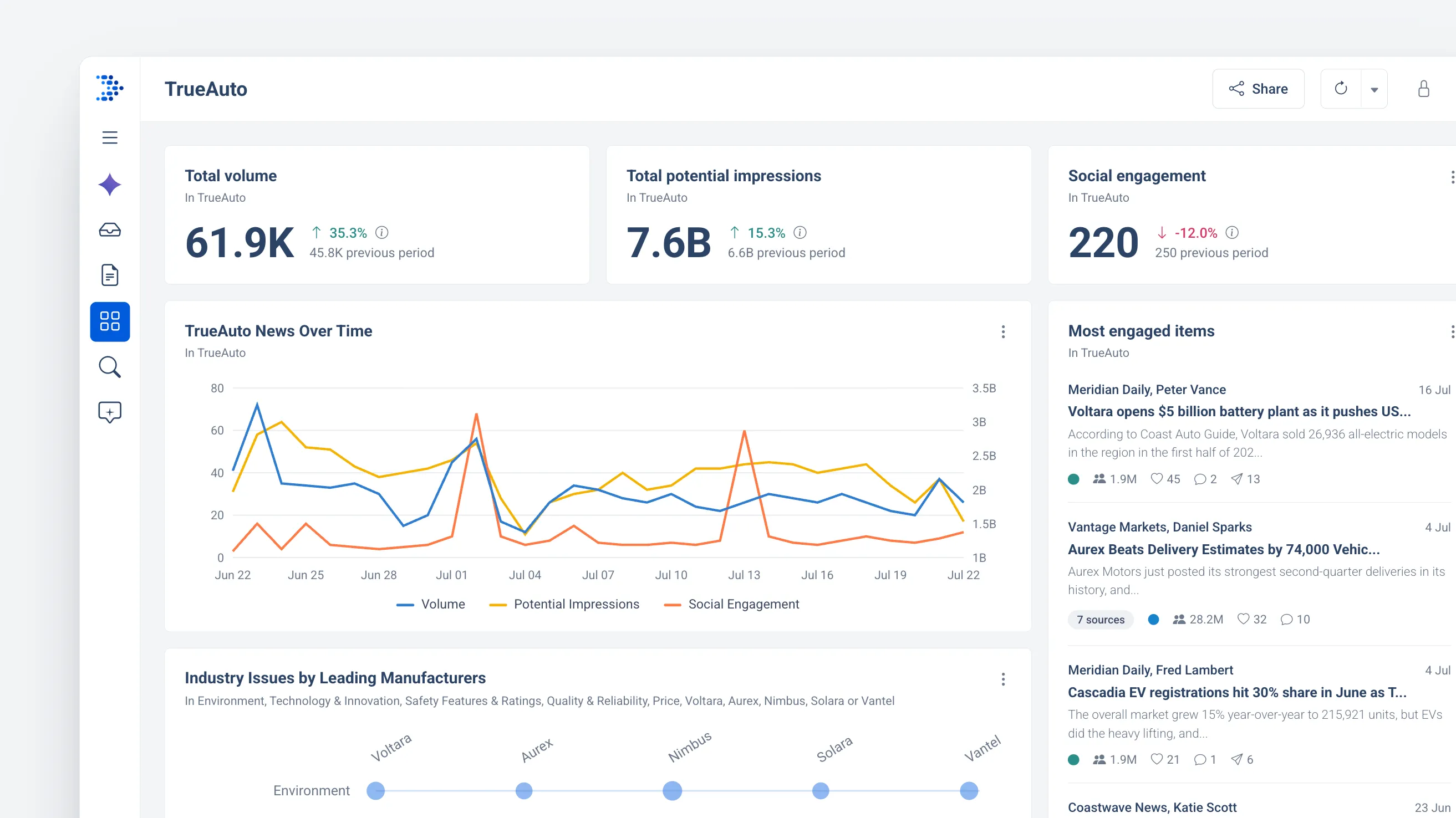The width and height of the screenshot is (1456, 818).
Task: Select the dashboards grid icon
Action: [x=110, y=321]
